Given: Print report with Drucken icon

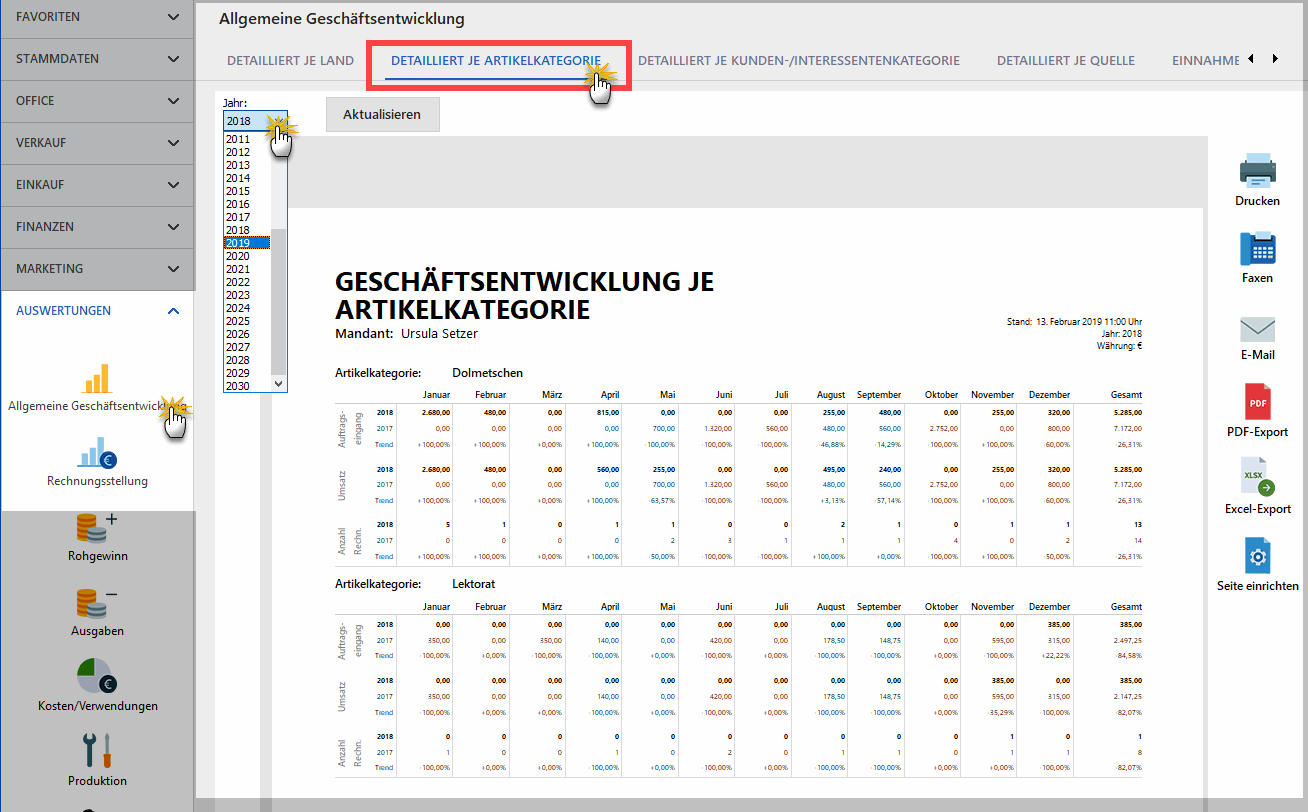Looking at the screenshot, I should pos(1257,170).
